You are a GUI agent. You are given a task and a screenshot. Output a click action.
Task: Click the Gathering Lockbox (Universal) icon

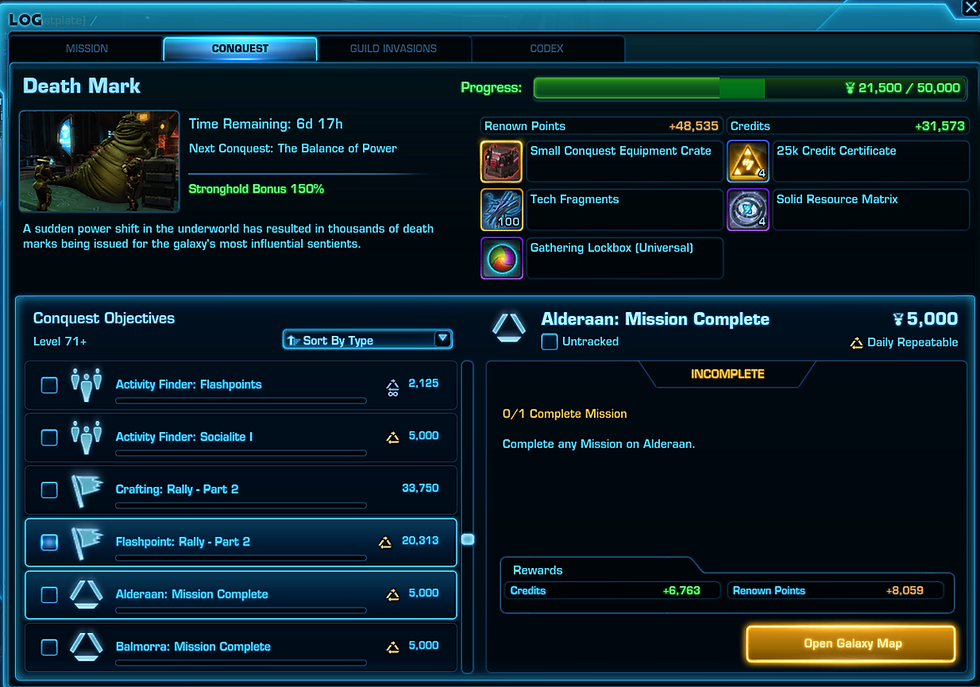coord(501,258)
